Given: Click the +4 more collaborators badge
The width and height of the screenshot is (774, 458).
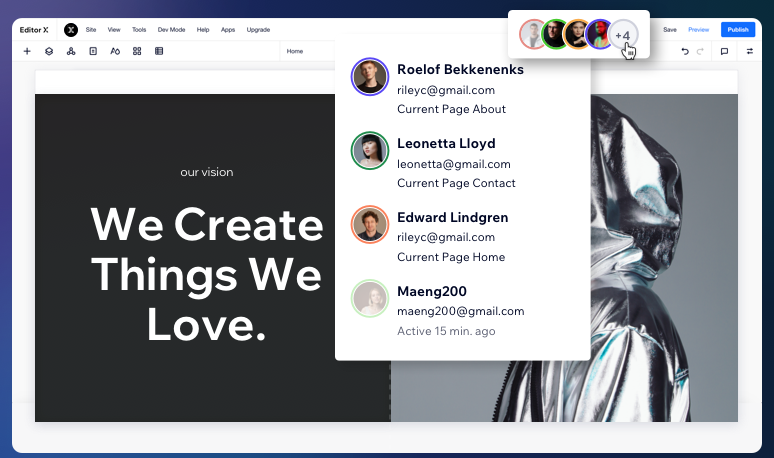Looking at the screenshot, I should pyautogui.click(x=623, y=35).
